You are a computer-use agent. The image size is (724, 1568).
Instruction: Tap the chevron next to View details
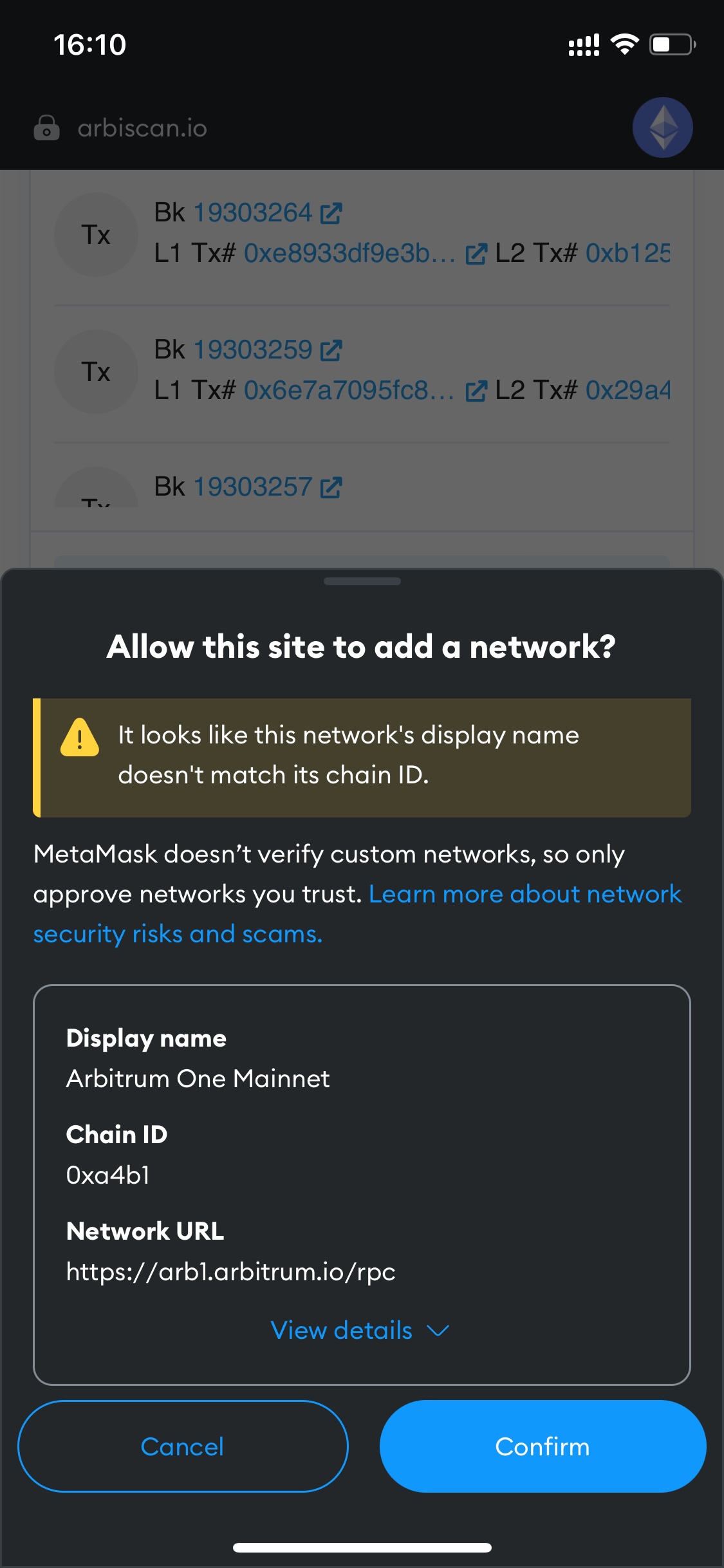438,1330
